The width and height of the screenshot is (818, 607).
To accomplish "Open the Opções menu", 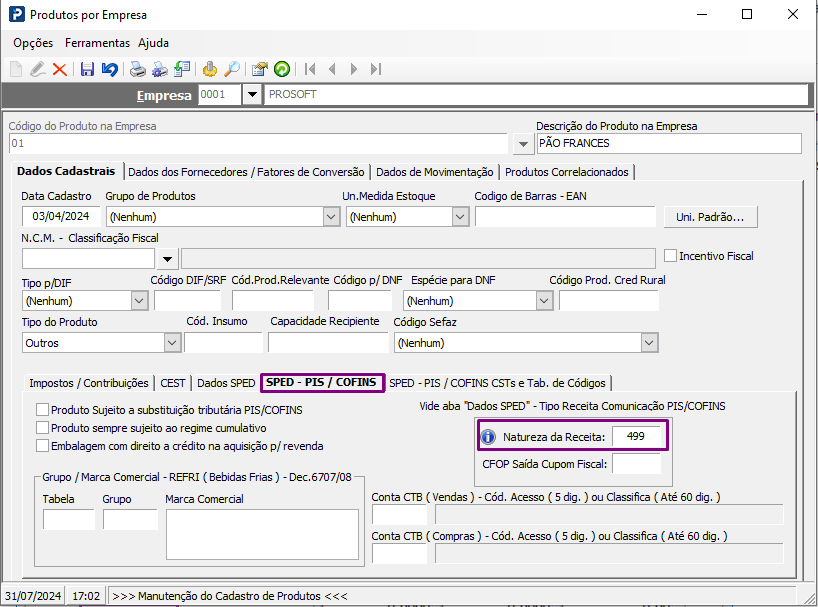I will (x=33, y=43).
